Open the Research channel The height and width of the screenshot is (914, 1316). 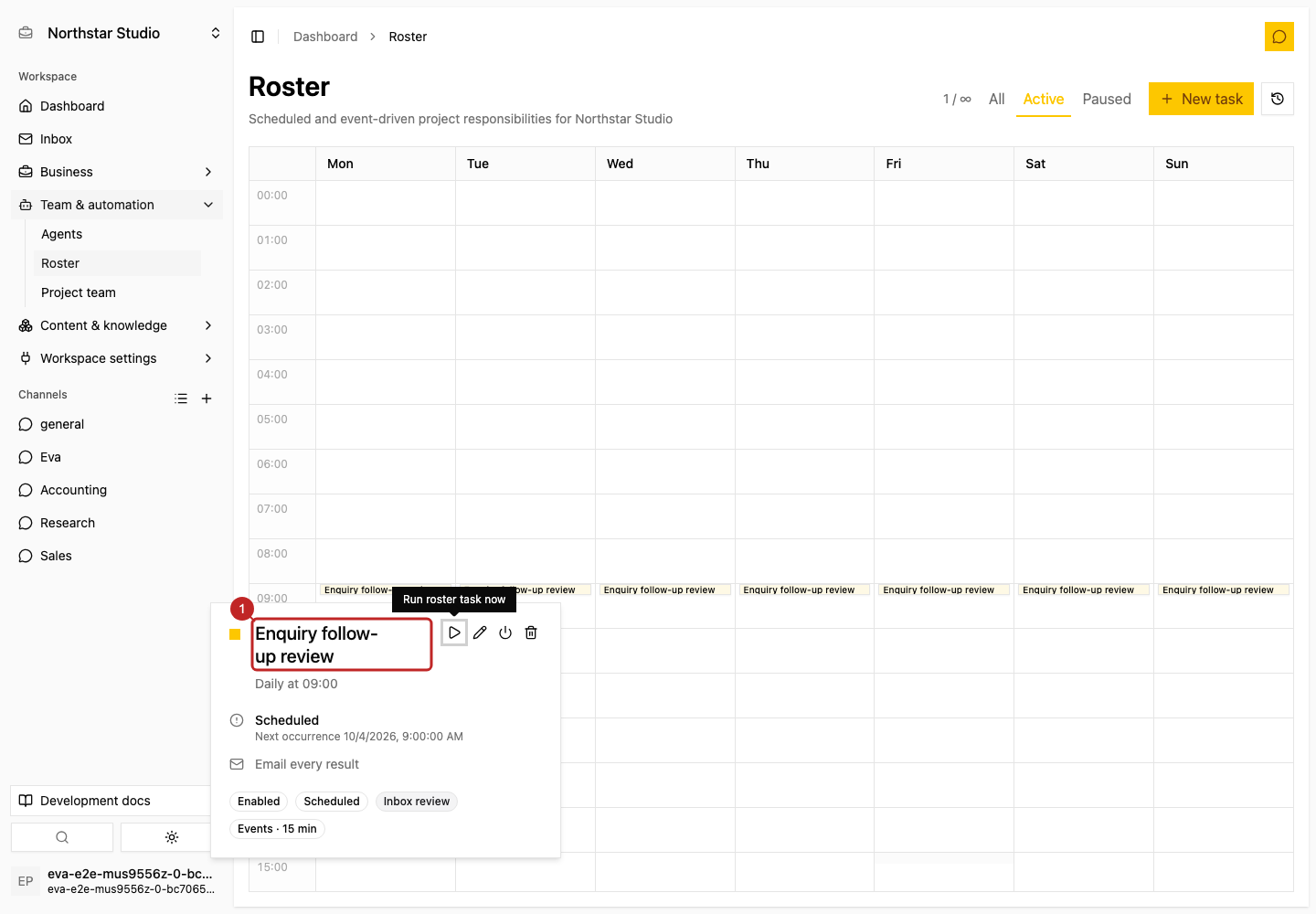(x=117, y=523)
